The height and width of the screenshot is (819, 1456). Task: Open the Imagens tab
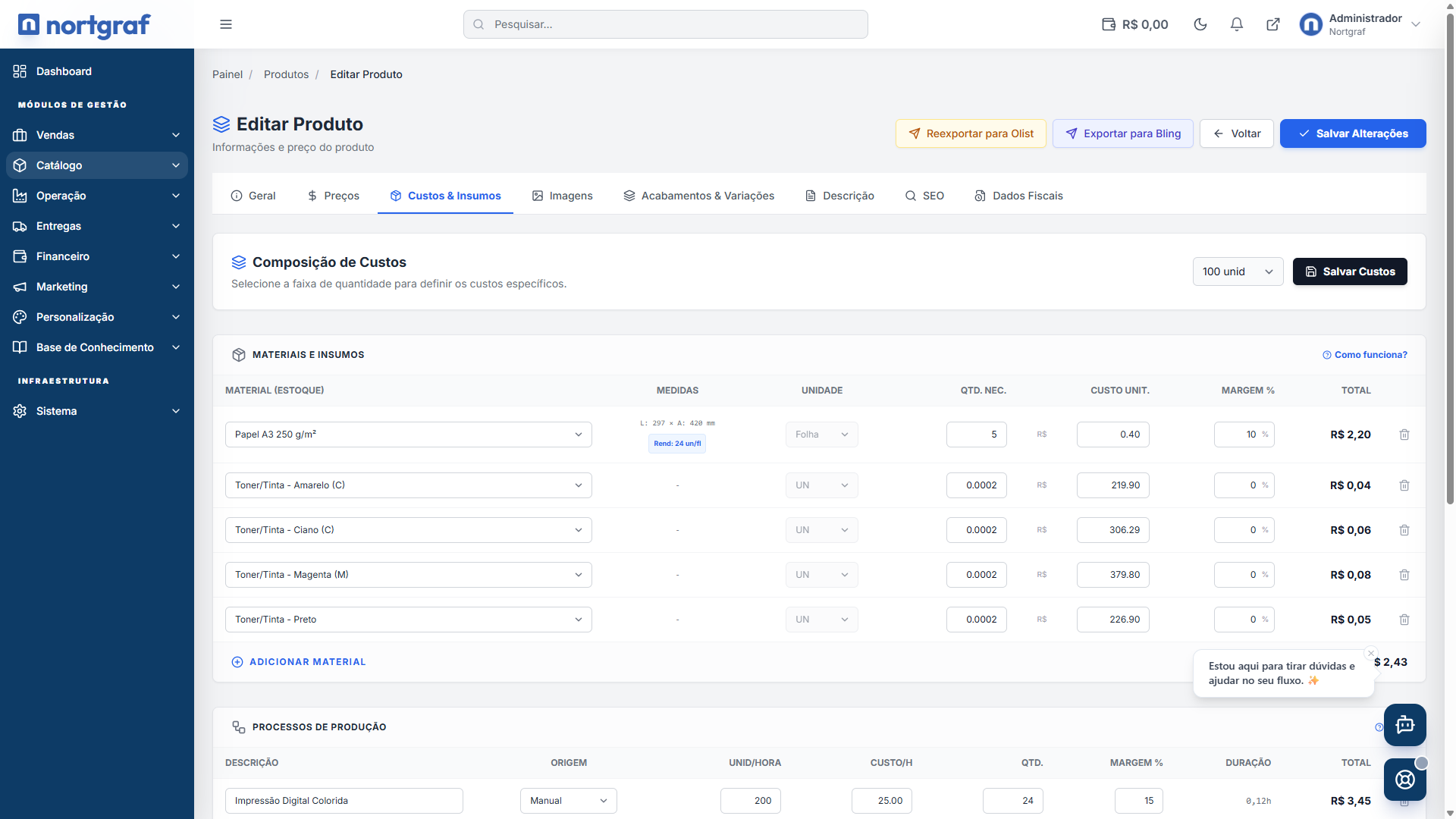click(562, 196)
